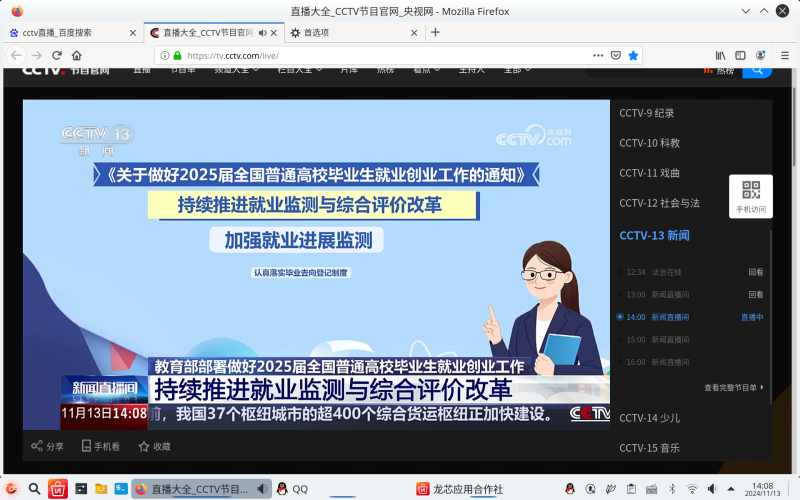Screen dimensions: 800x500
Task: Open taskbar terminal icon
Action: [x=121, y=489]
